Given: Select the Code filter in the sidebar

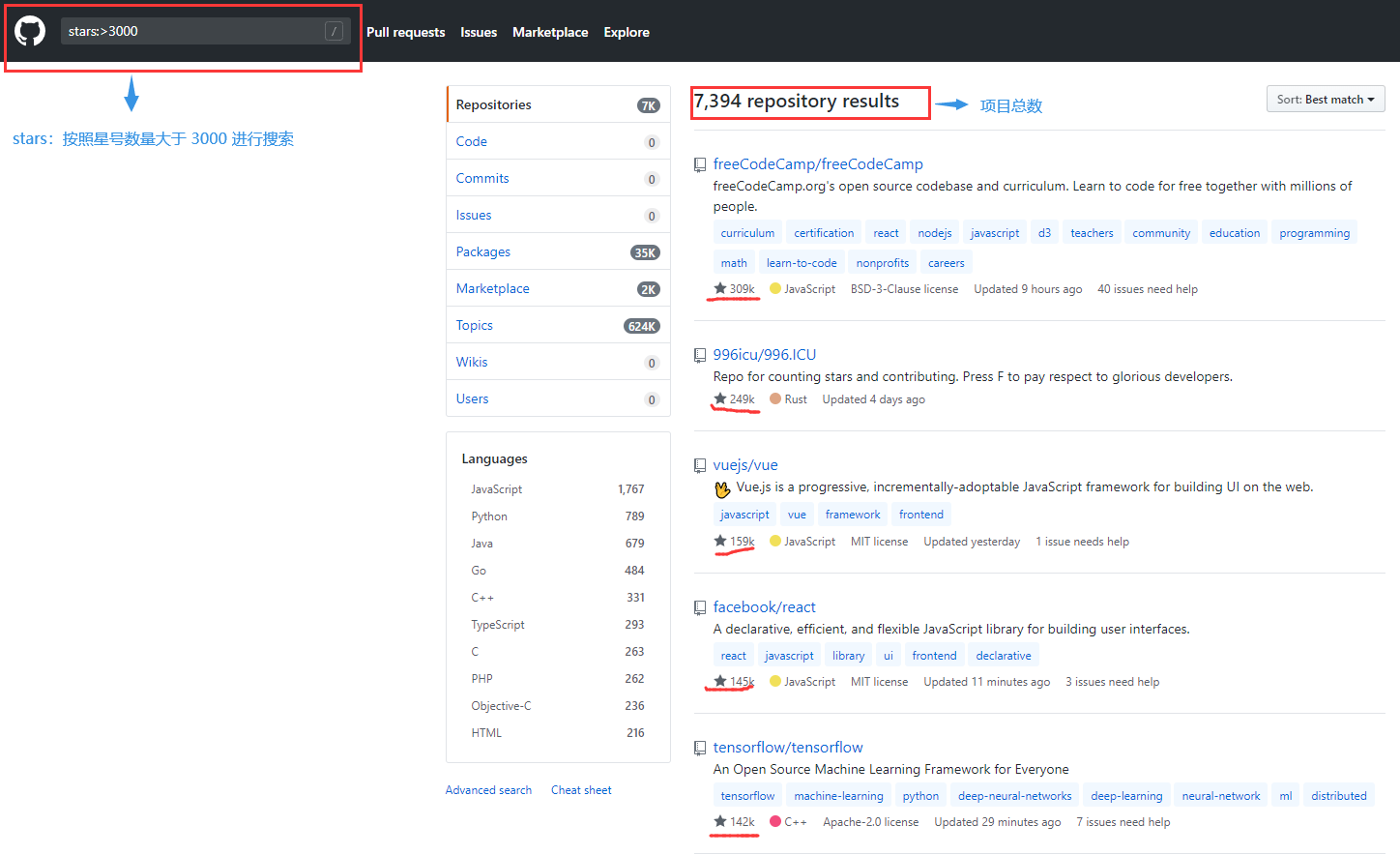Looking at the screenshot, I should [x=559, y=141].
